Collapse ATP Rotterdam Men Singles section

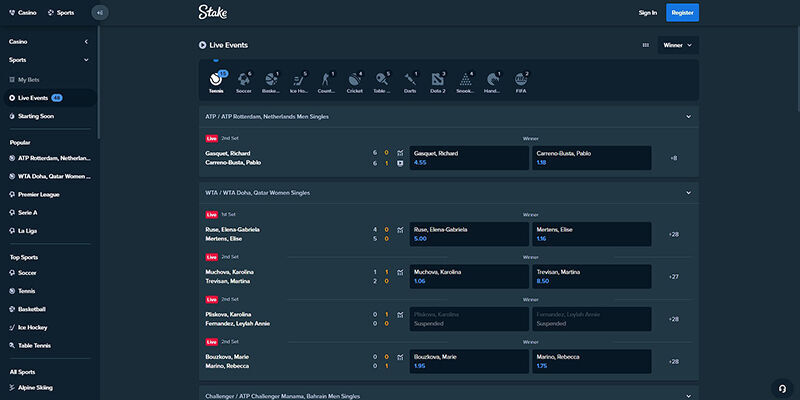pyautogui.click(x=688, y=117)
